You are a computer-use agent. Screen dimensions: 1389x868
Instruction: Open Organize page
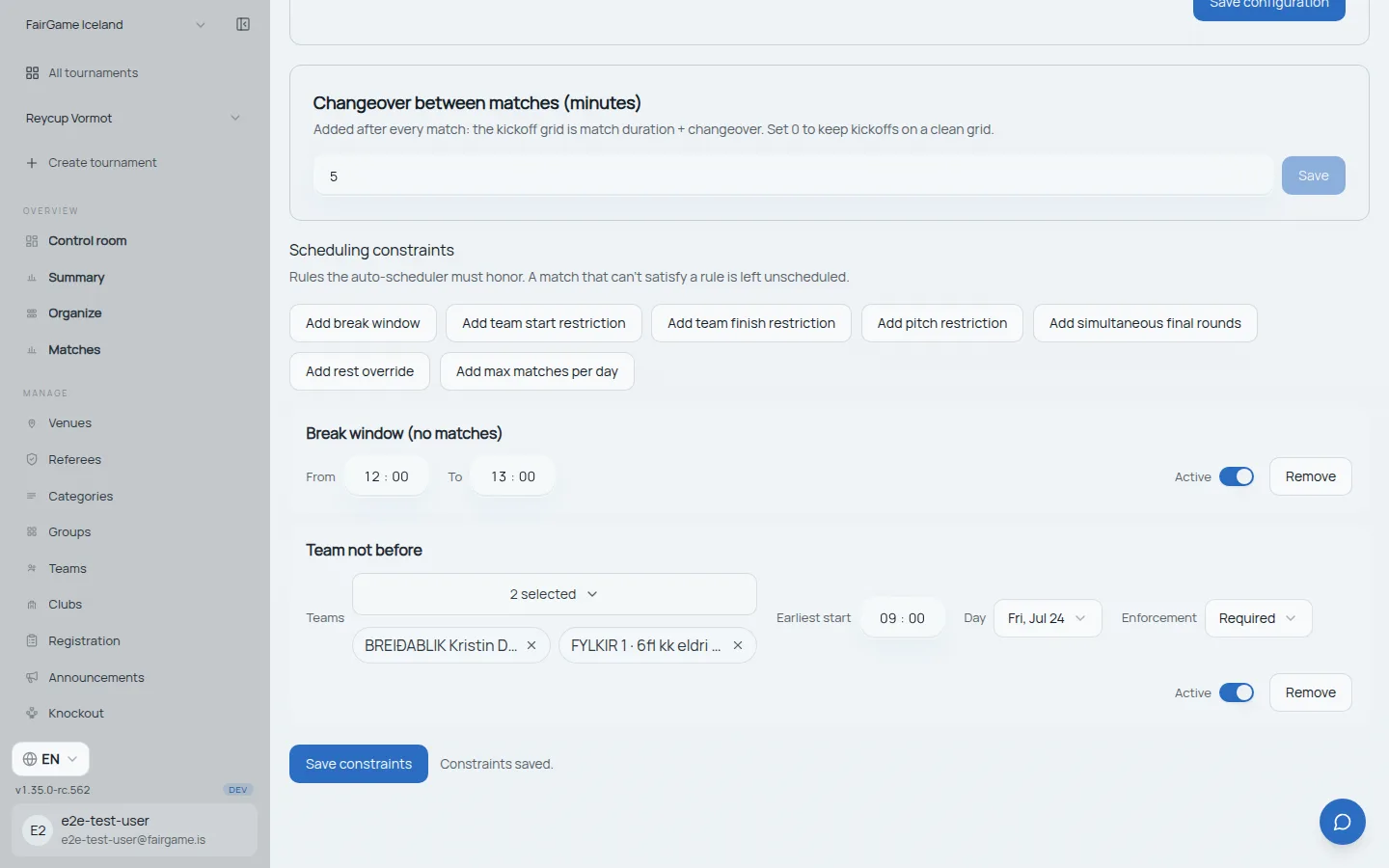[75, 313]
